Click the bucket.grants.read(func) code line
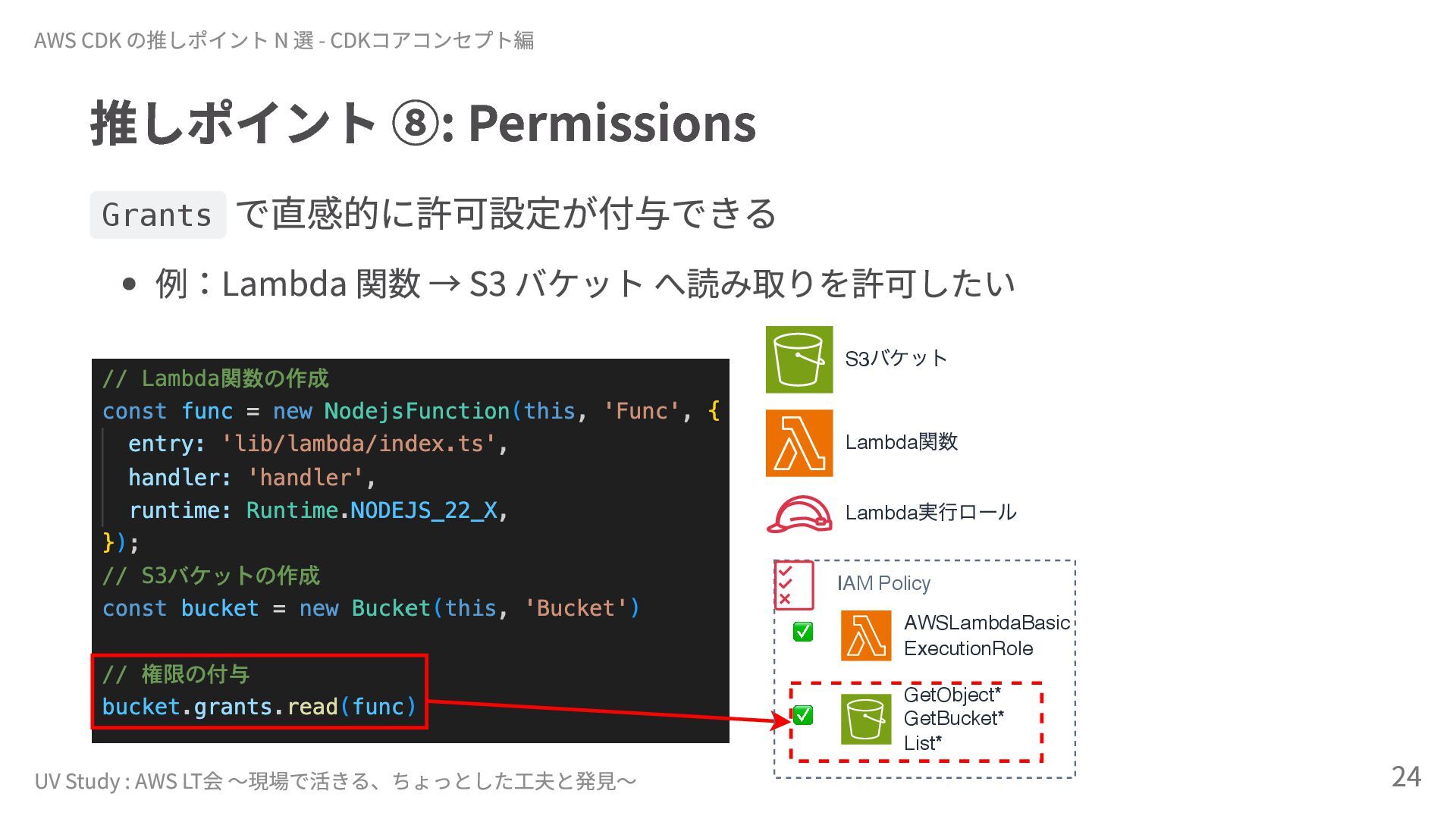The width and height of the screenshot is (1456, 819). [259, 707]
